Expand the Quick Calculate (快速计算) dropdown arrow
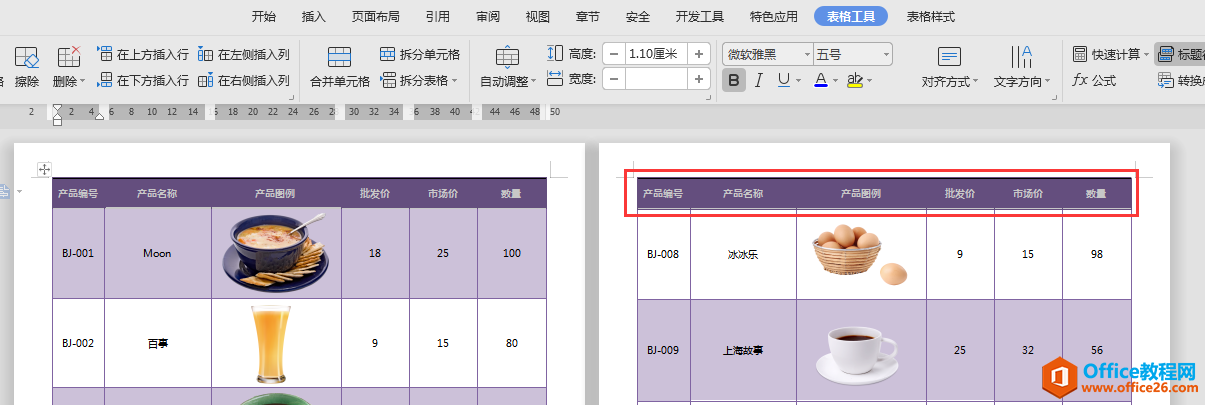 tap(1145, 54)
